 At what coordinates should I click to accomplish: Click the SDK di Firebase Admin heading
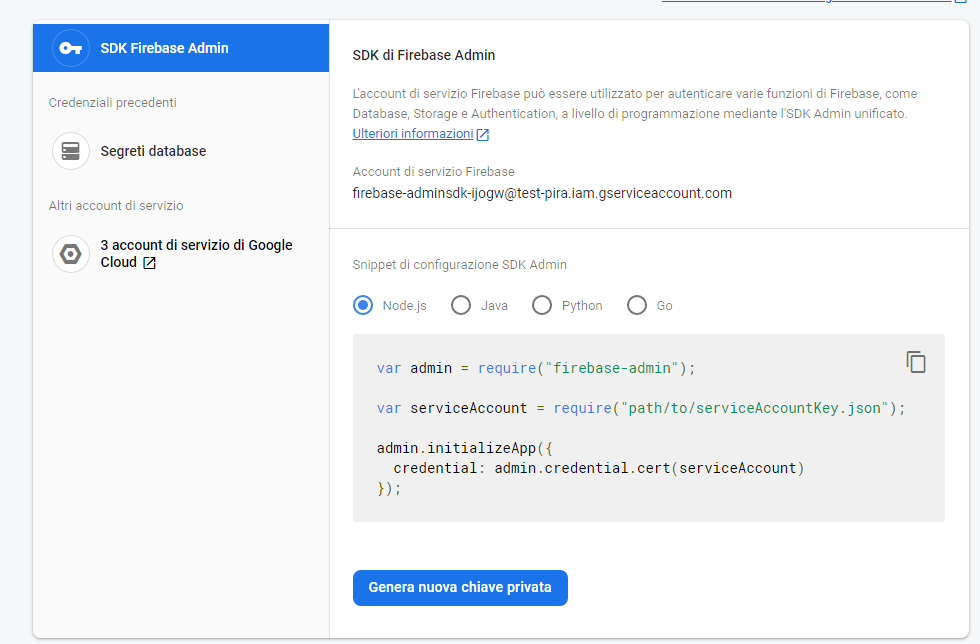coord(424,55)
